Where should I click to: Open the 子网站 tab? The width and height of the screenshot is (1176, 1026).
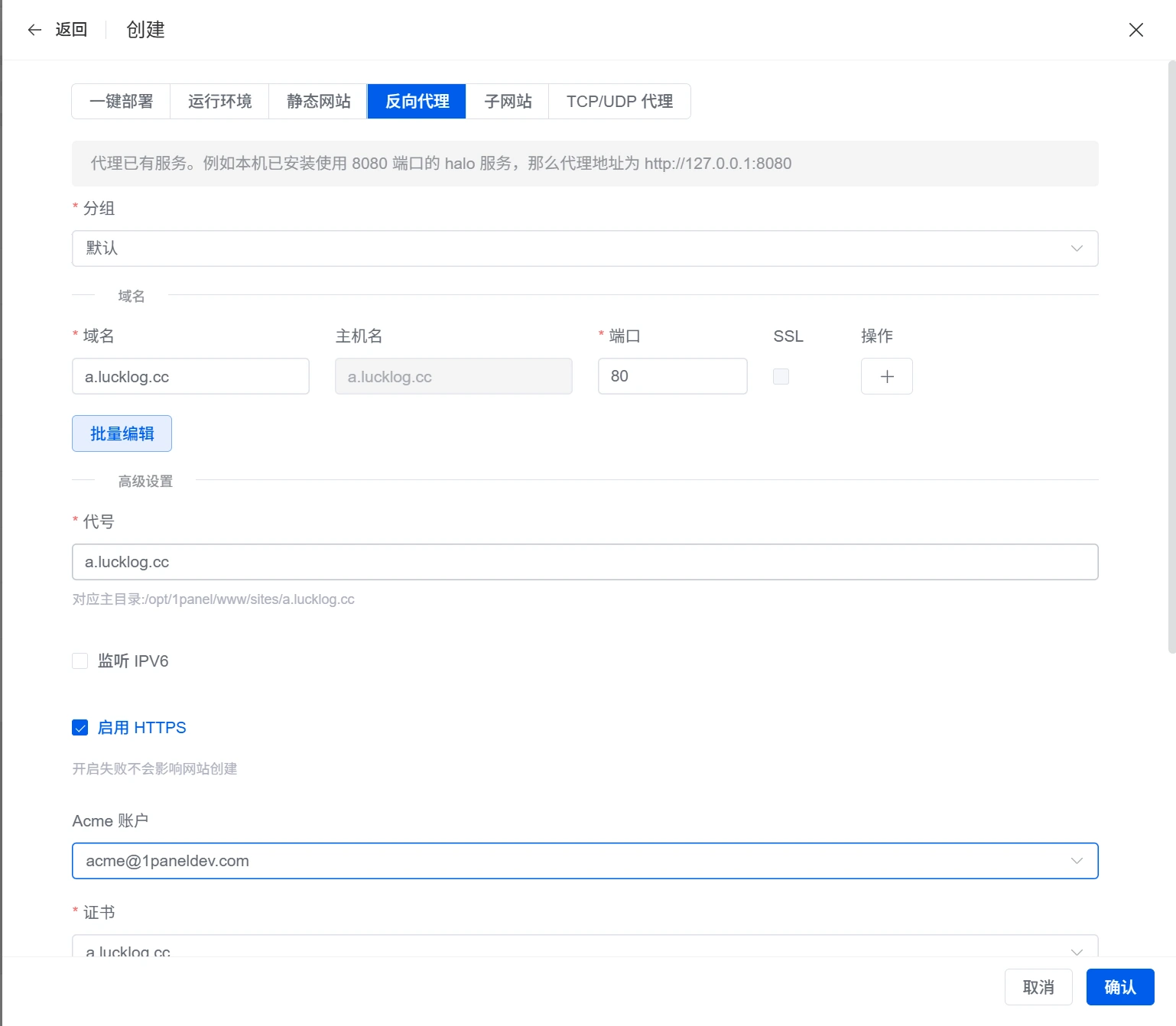point(508,101)
